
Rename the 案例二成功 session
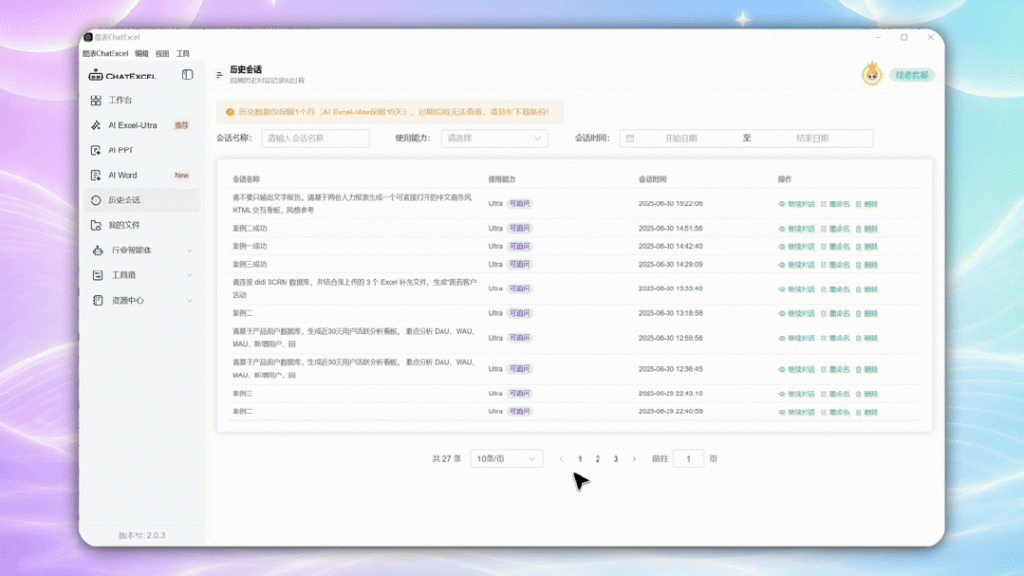pos(835,229)
